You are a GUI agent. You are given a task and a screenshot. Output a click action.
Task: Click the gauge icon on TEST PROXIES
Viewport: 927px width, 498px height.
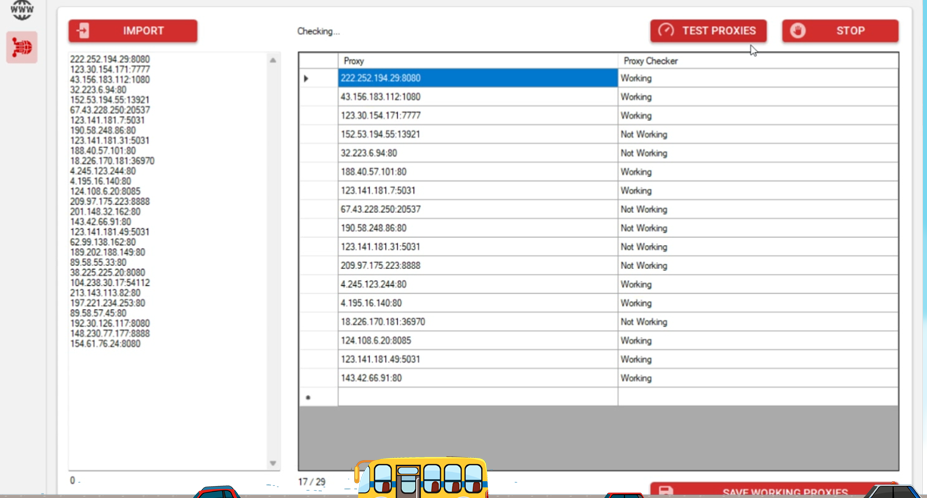click(x=666, y=30)
